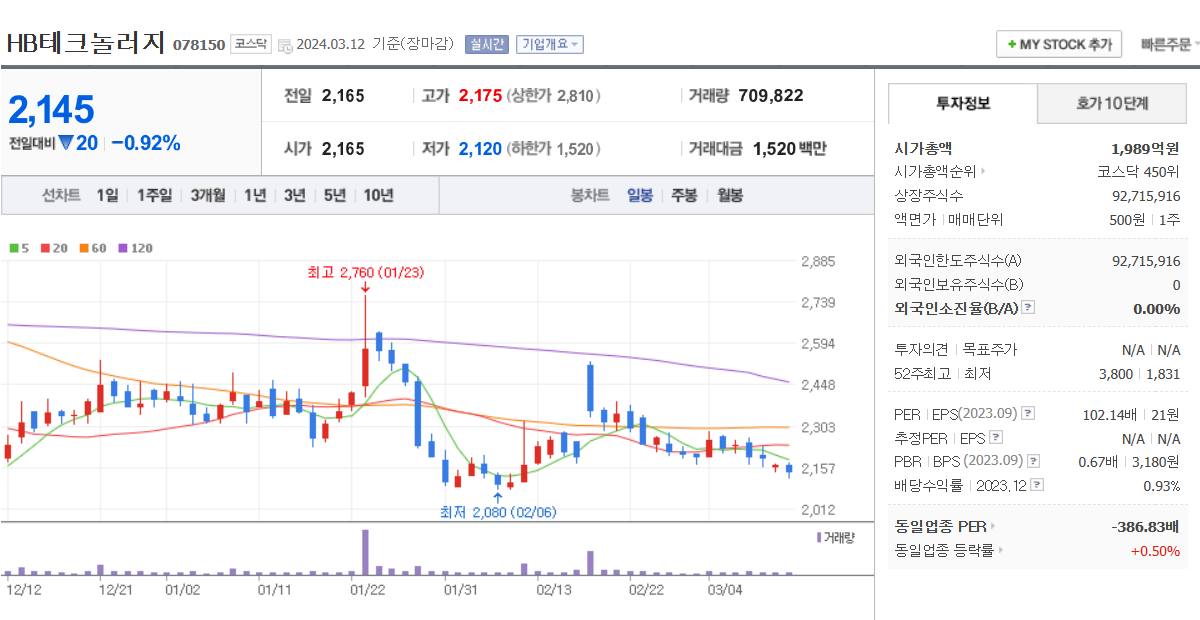The width and height of the screenshot is (1200, 620).
Task: Click the -0.92% change rate
Action: pos(146,143)
